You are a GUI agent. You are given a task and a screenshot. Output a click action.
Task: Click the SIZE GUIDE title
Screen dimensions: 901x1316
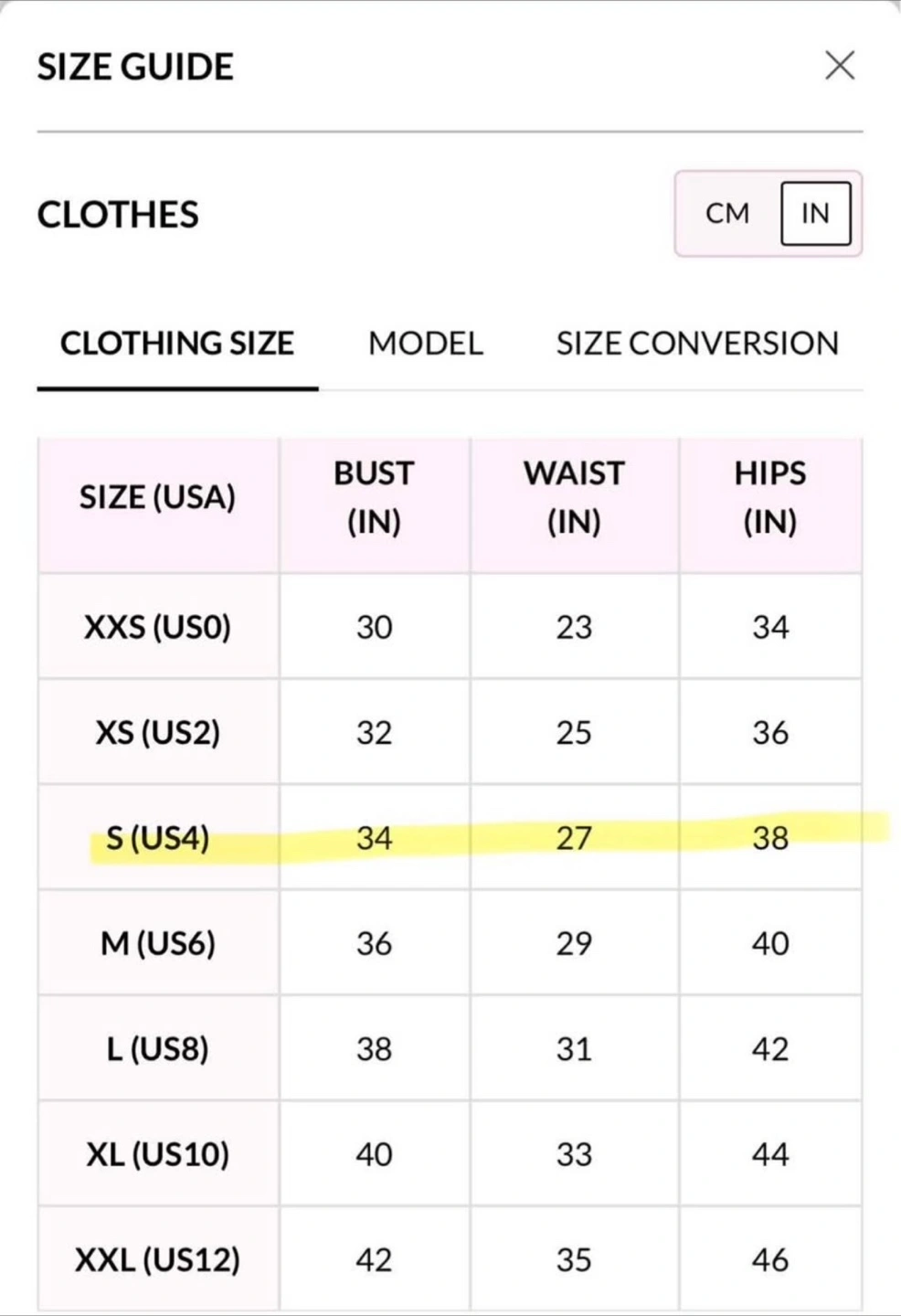click(x=135, y=67)
